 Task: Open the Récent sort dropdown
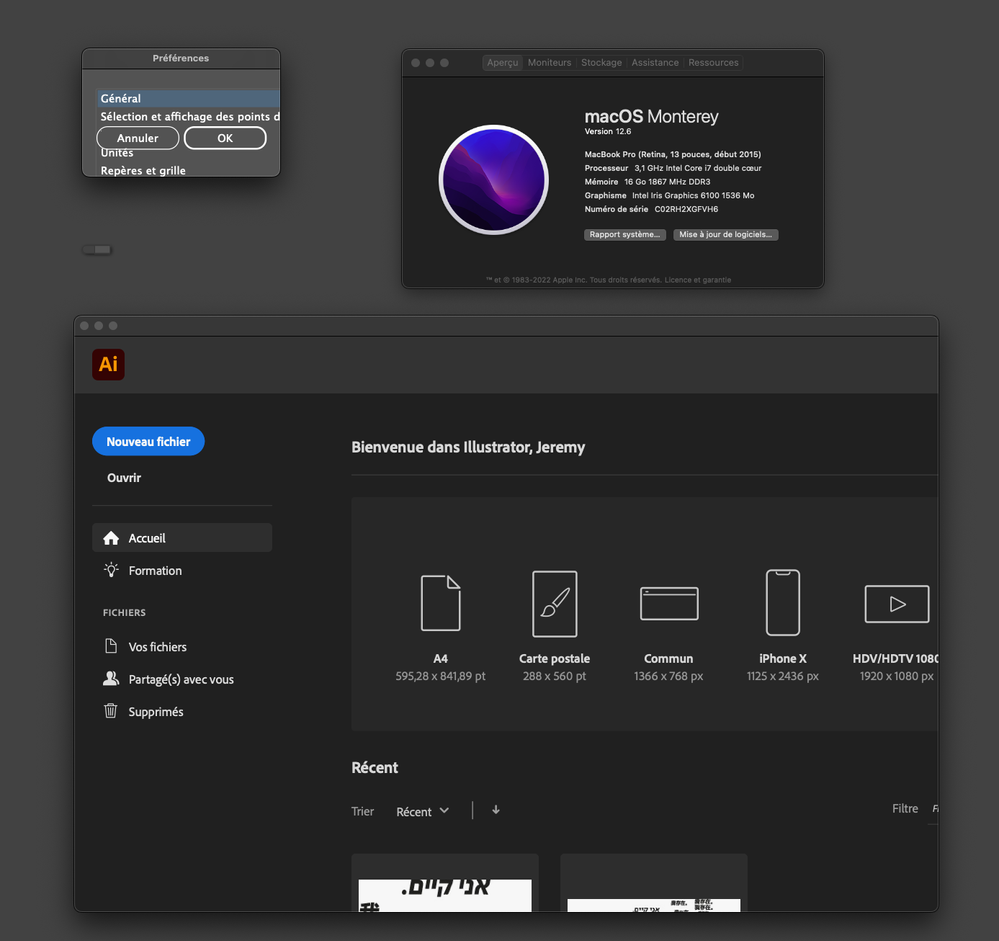(x=422, y=812)
